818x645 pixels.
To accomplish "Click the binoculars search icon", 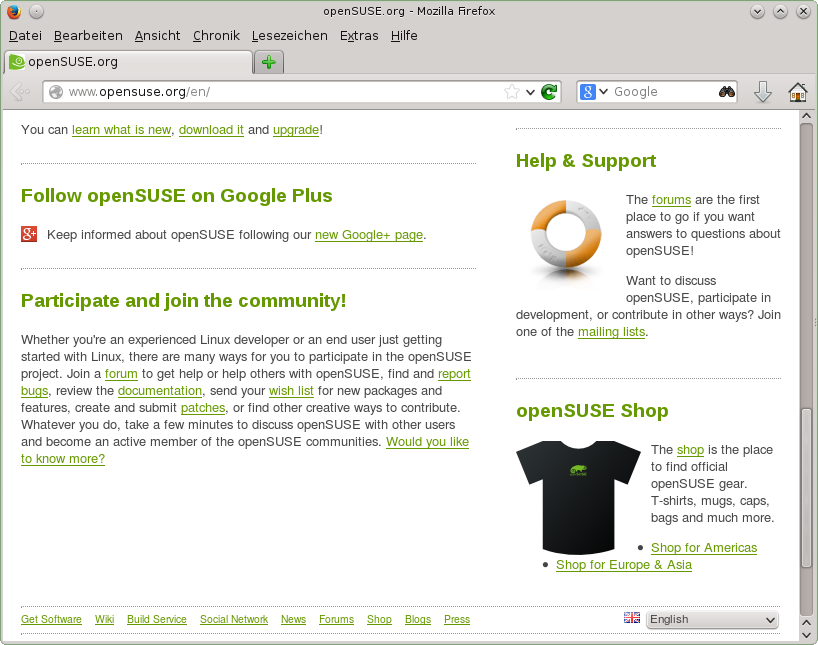I will tap(727, 92).
